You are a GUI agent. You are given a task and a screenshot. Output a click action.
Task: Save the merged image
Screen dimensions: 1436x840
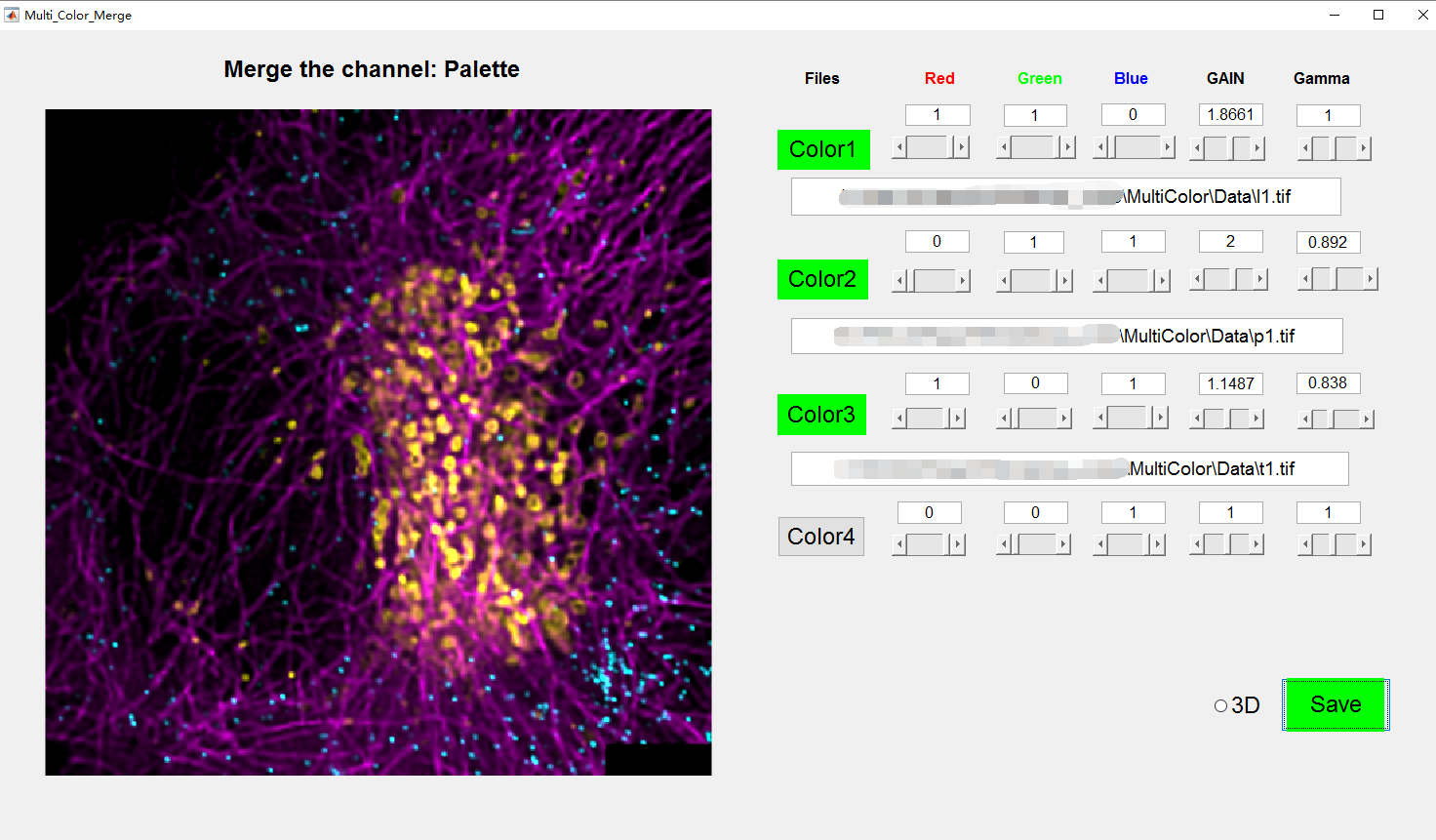[1336, 704]
